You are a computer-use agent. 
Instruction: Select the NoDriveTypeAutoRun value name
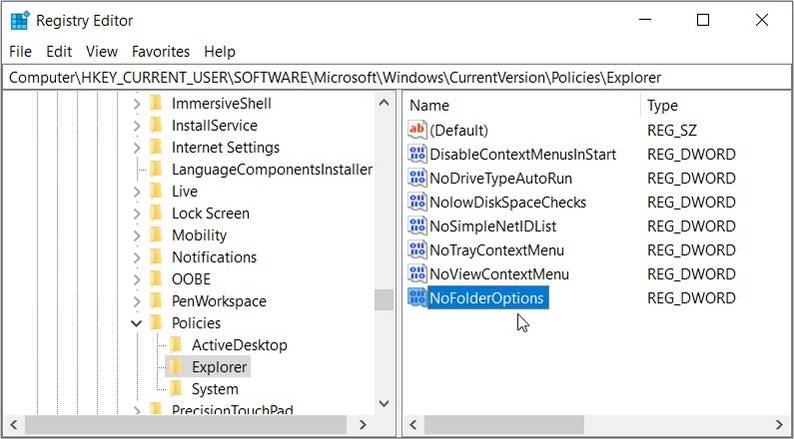tap(501, 179)
